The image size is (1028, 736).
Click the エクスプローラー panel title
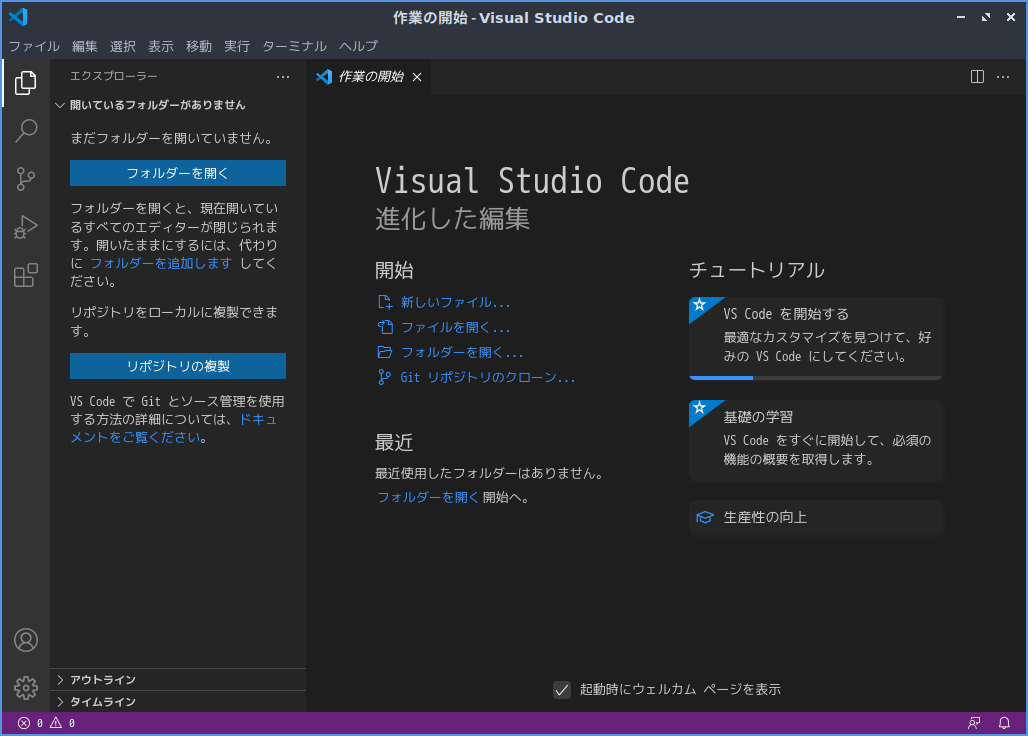pos(114,76)
